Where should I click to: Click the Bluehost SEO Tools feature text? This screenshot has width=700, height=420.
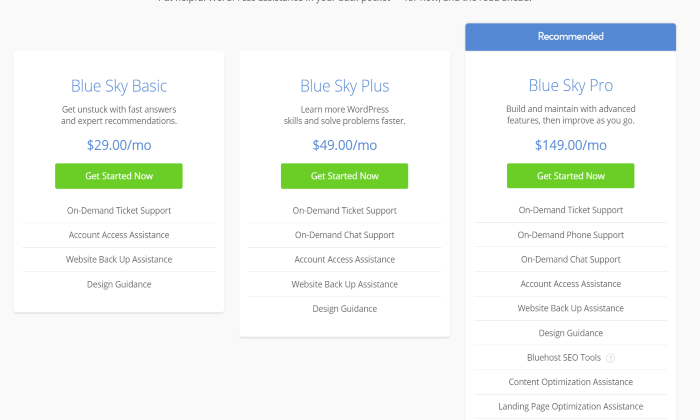coord(564,358)
